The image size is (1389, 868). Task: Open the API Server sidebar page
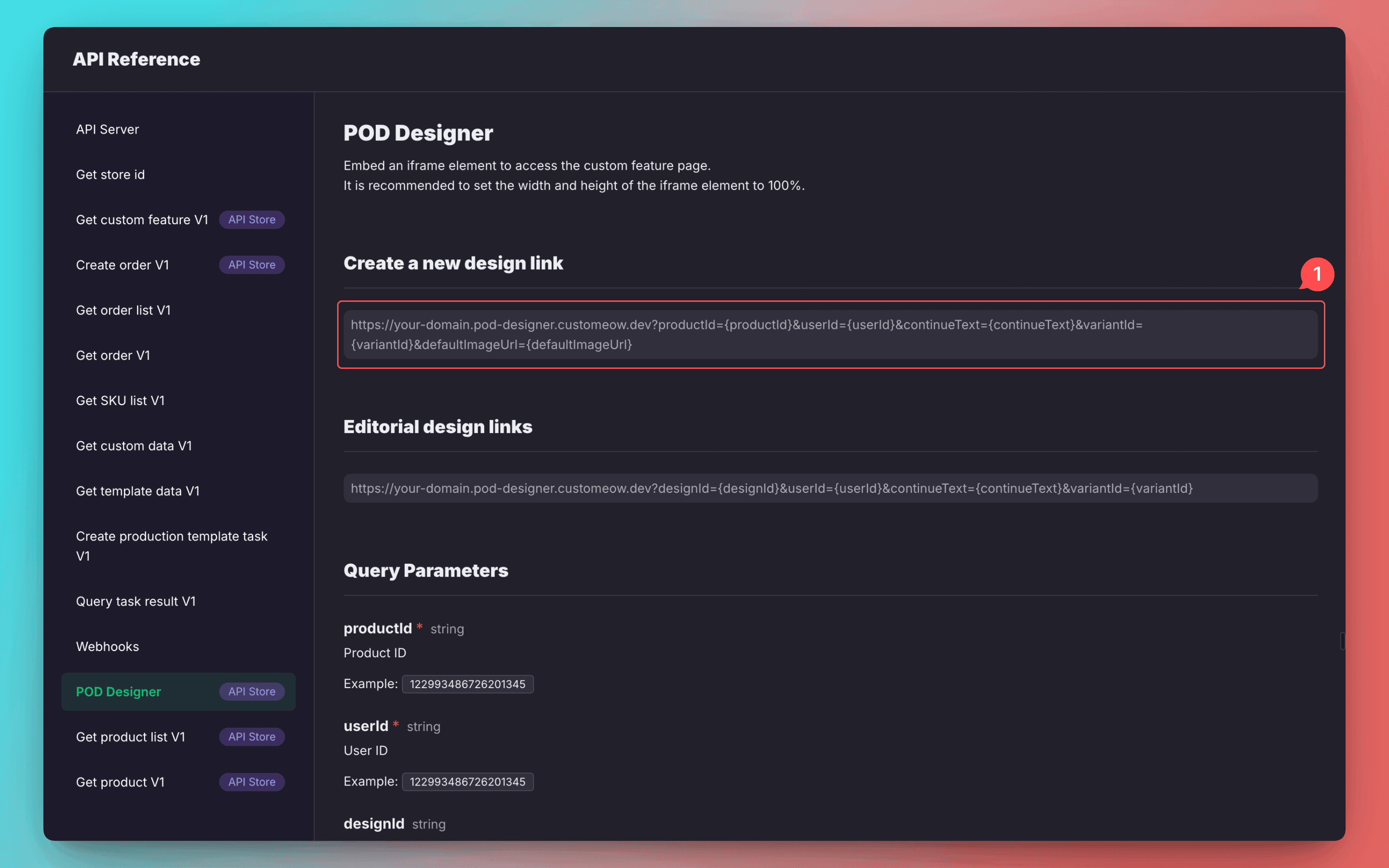(x=108, y=129)
